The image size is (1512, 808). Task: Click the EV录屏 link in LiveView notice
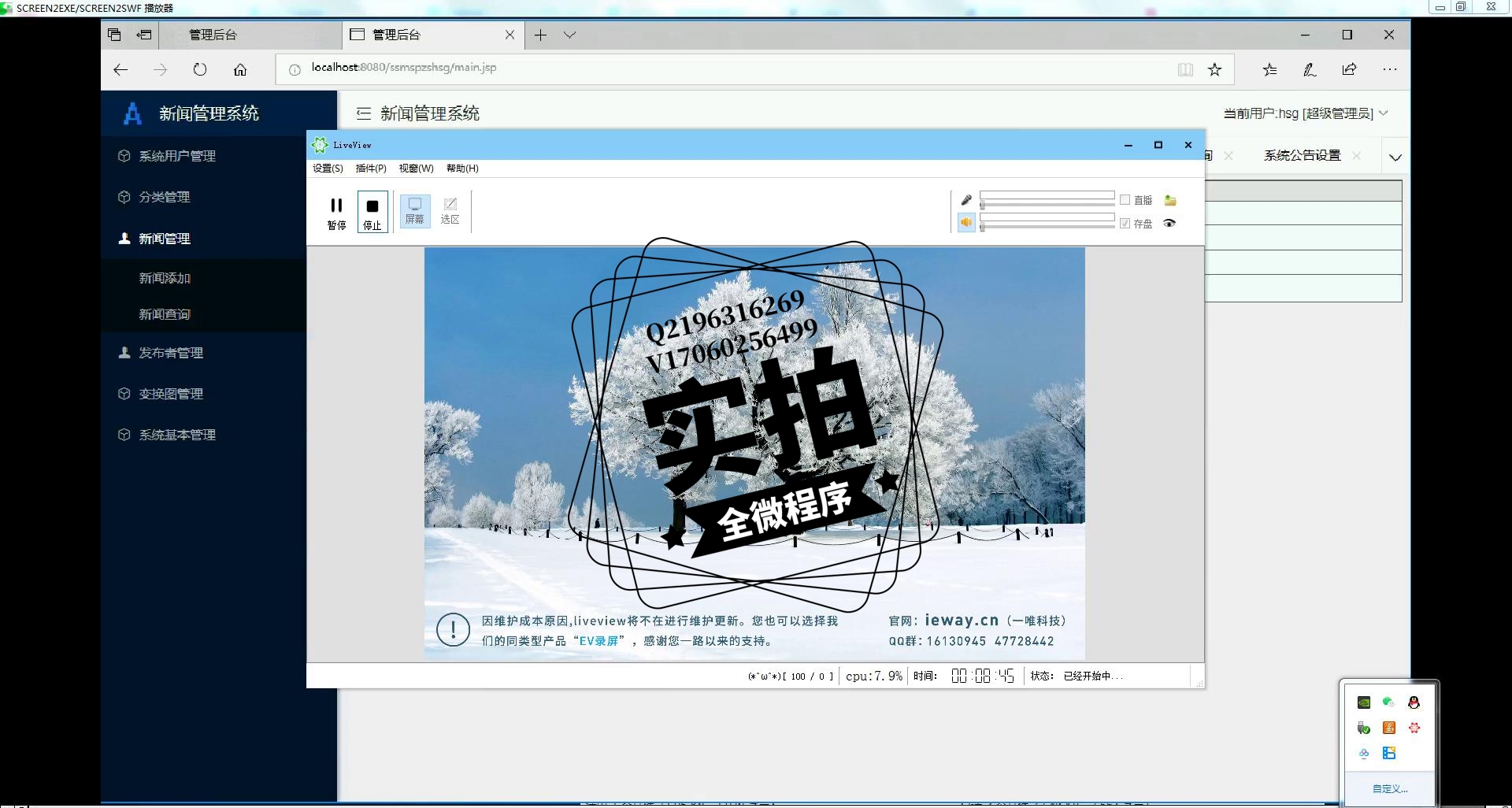point(599,641)
